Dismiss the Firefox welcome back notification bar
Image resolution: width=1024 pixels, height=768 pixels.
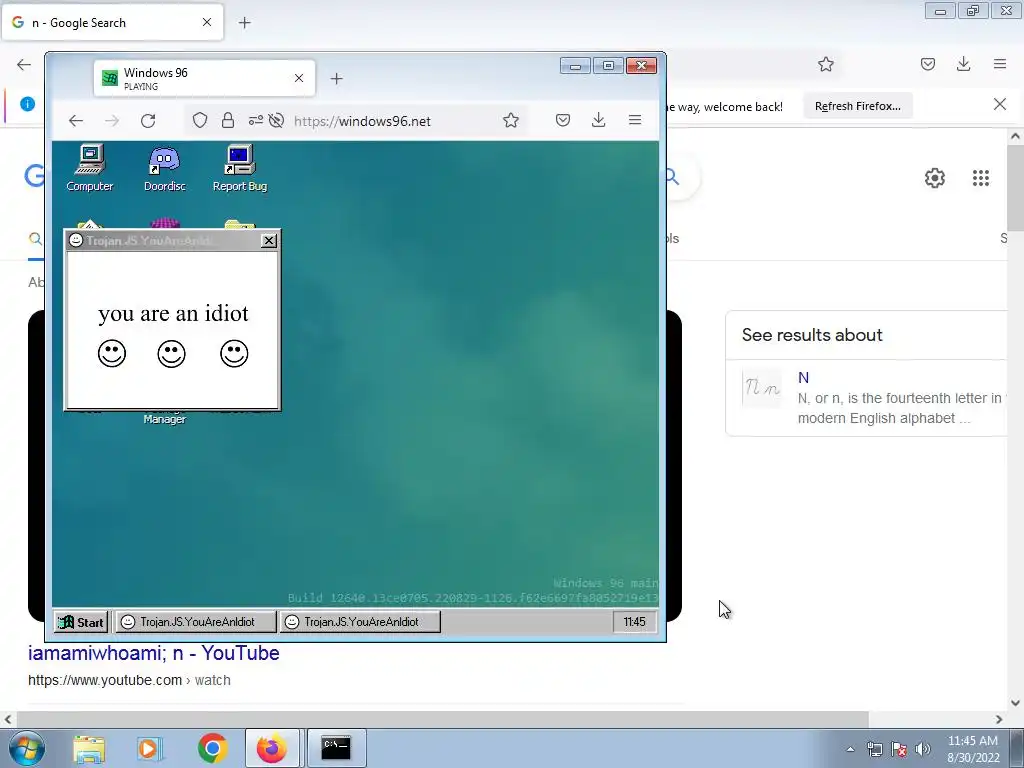[x=1000, y=104]
